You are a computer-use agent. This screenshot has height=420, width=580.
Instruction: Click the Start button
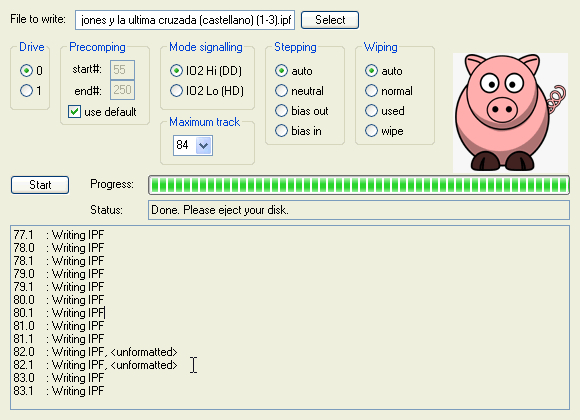[40, 185]
